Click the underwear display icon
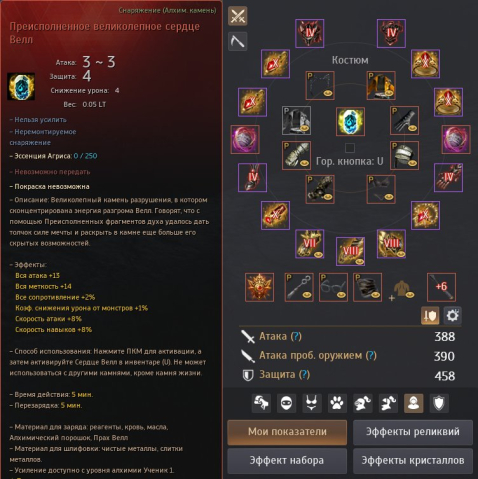478x479 pixels. [312, 403]
